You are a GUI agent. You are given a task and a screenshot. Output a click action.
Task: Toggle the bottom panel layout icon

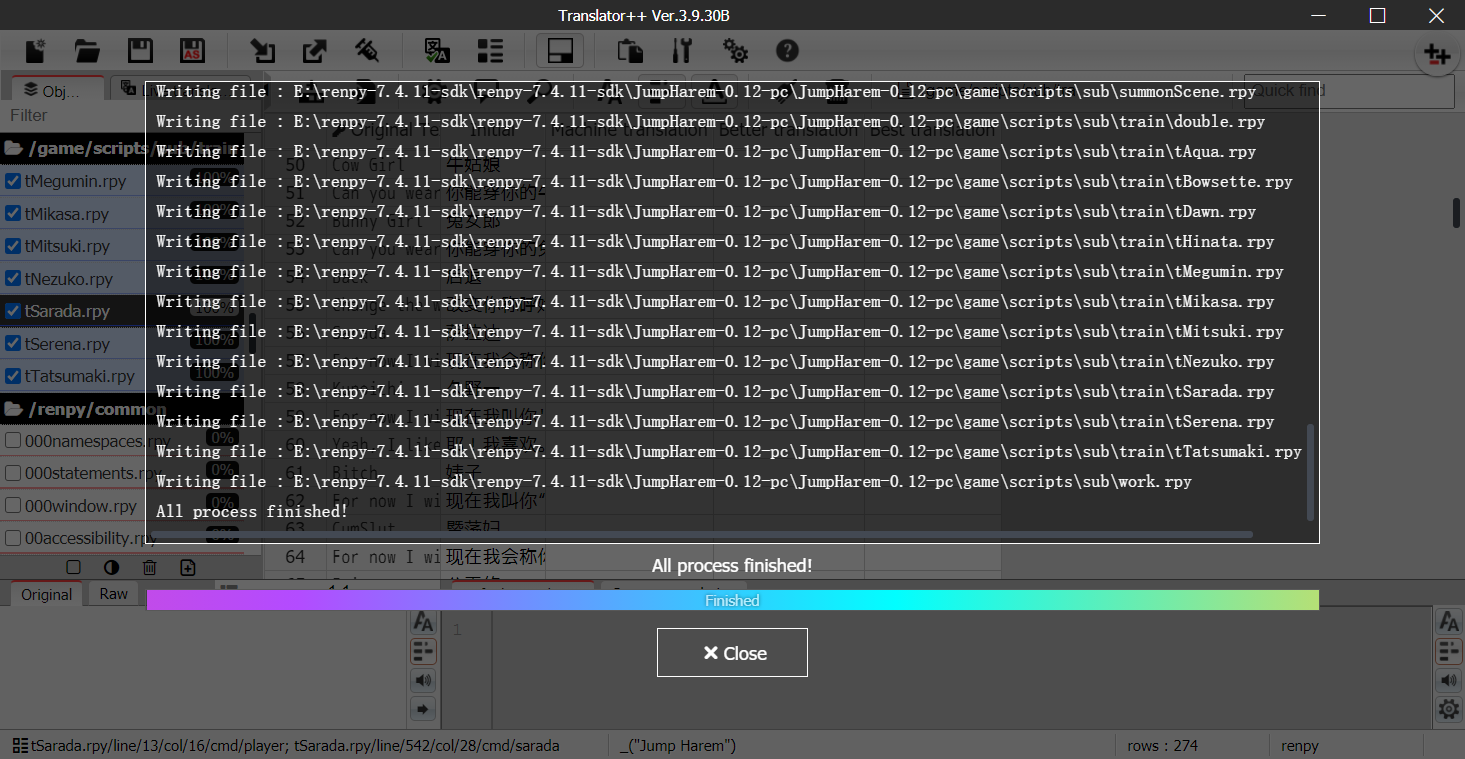point(560,51)
